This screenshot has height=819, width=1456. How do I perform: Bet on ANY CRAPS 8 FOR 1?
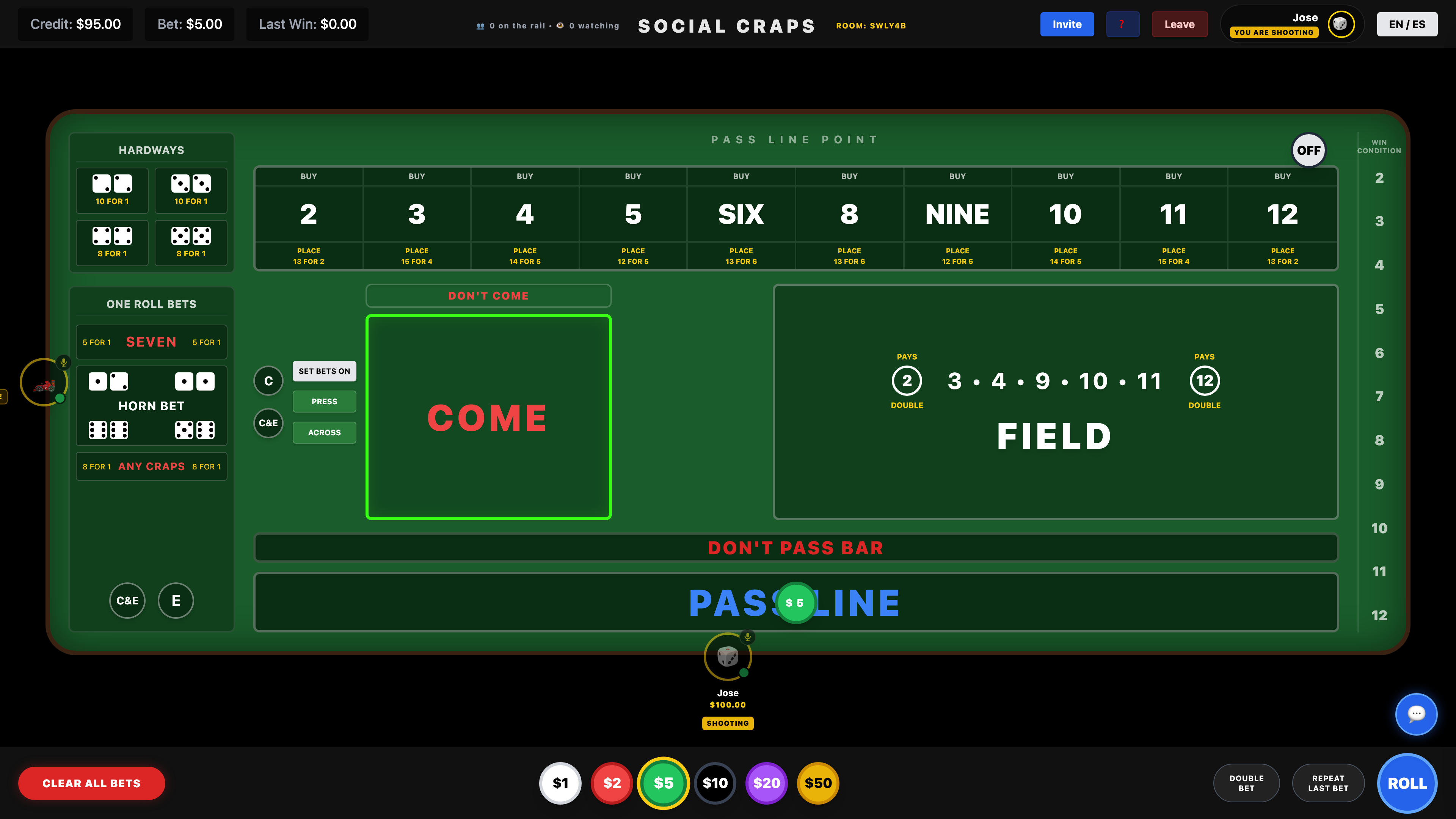pos(152,466)
